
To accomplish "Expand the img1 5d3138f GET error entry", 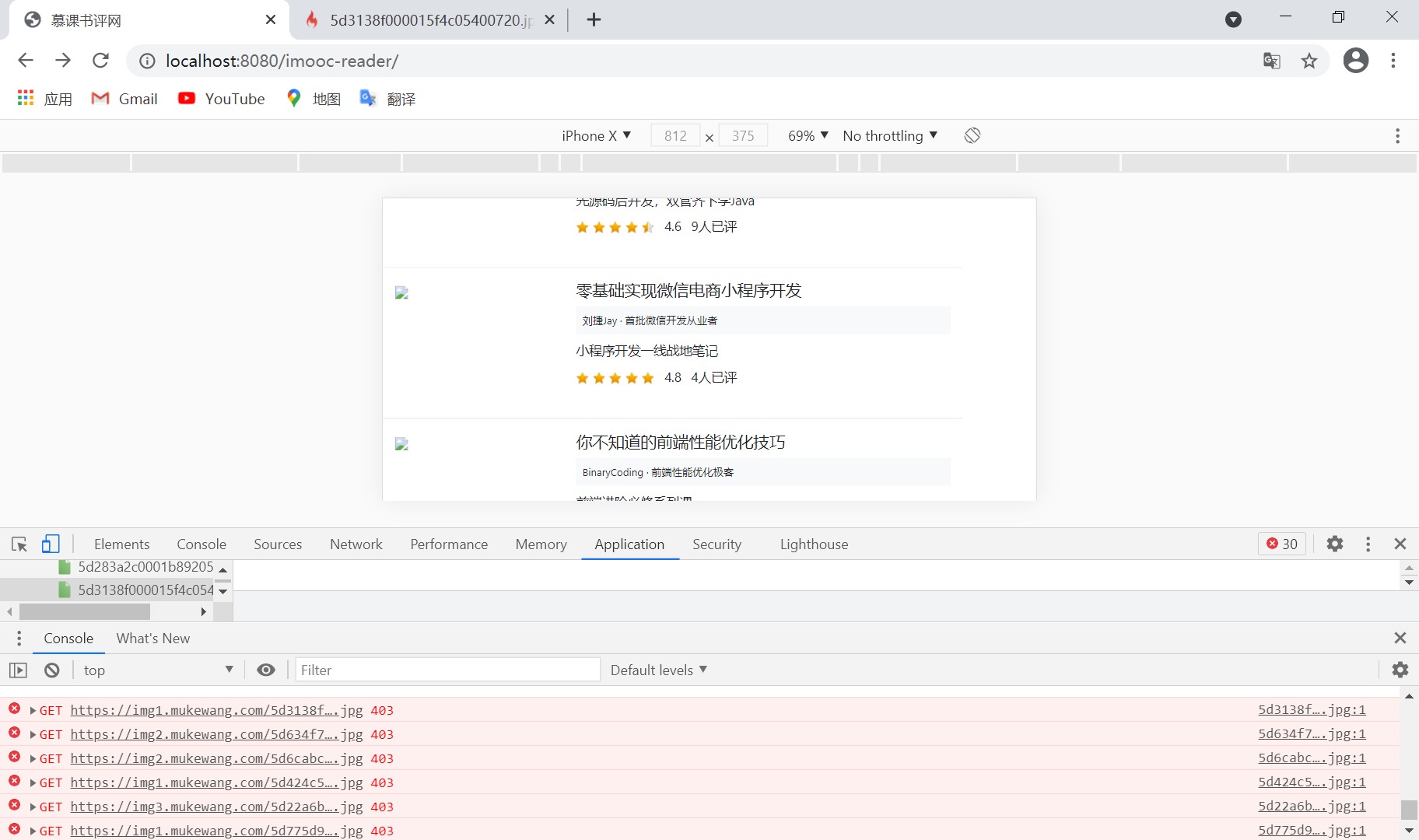I will click(x=33, y=710).
